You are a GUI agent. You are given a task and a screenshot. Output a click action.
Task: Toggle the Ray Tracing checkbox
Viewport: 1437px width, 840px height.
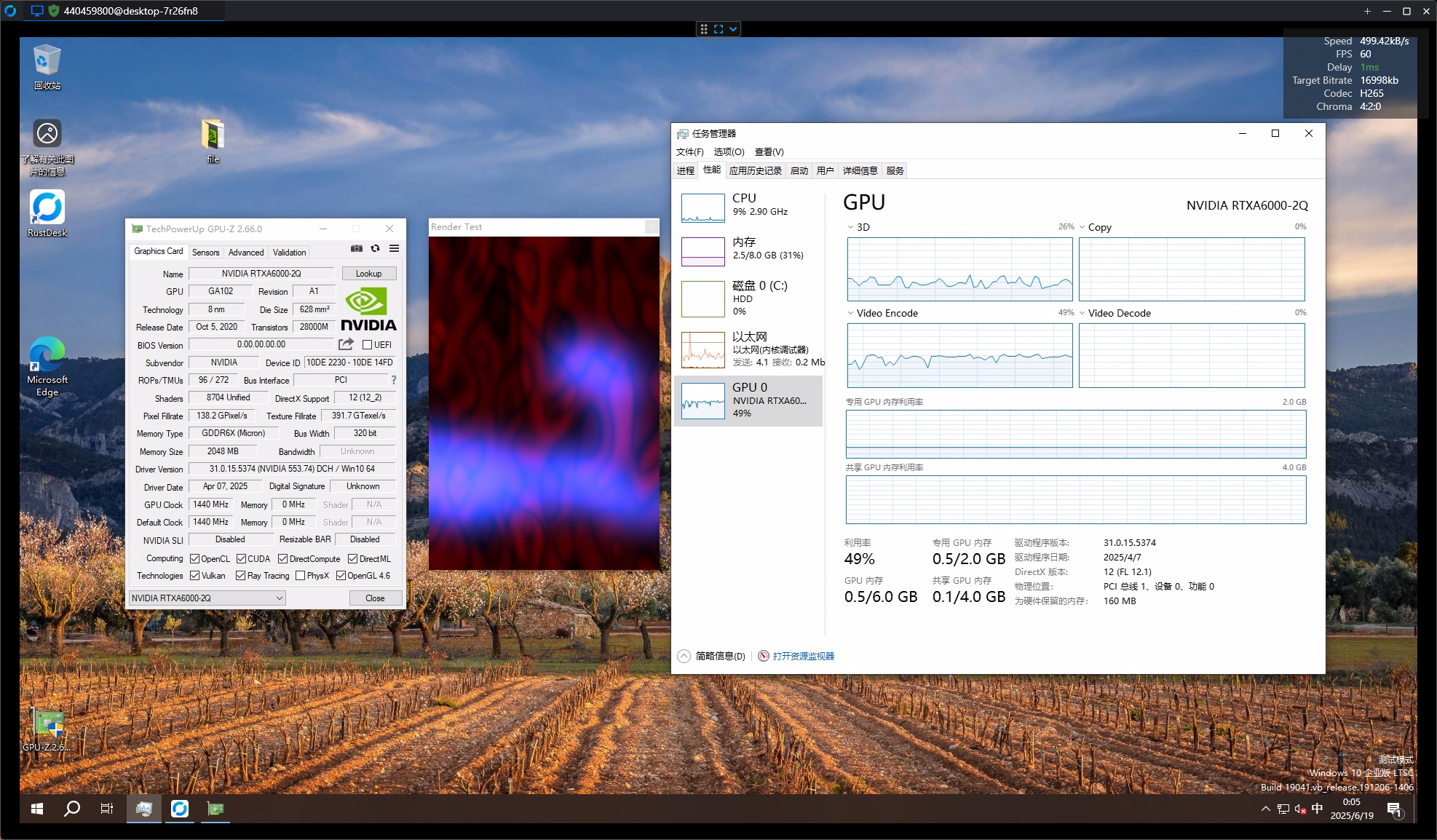tap(241, 576)
